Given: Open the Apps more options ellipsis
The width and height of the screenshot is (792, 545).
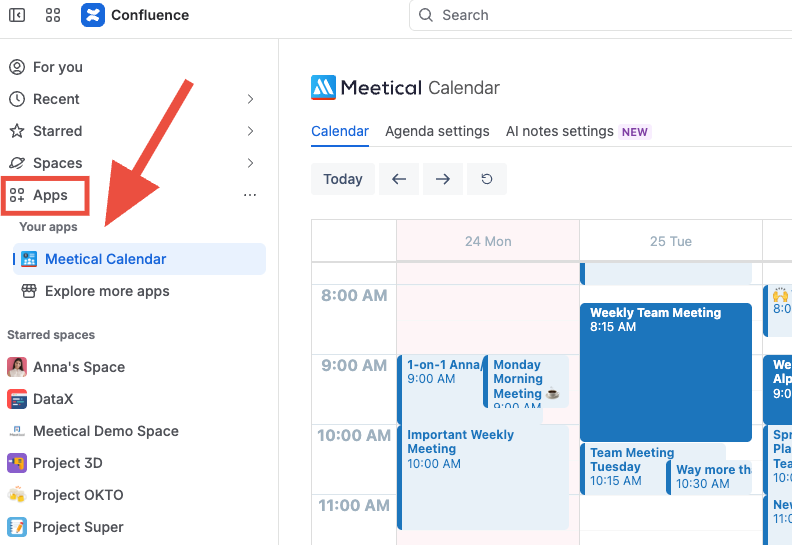Looking at the screenshot, I should click(250, 195).
